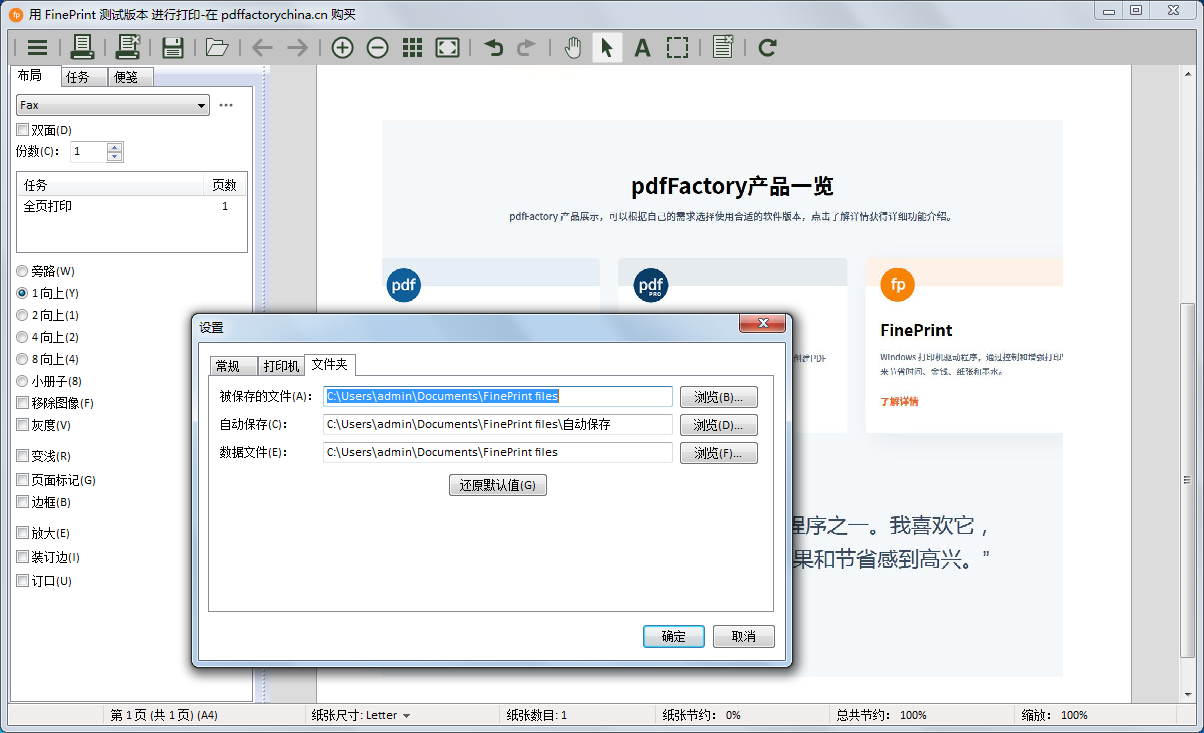1204x733 pixels.
Task: Click the Fit to window icon
Action: click(x=447, y=47)
